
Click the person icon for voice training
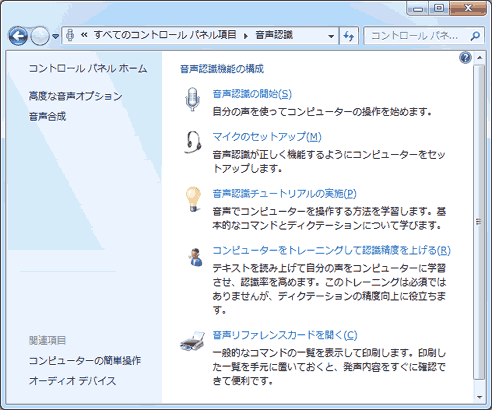coord(195,257)
